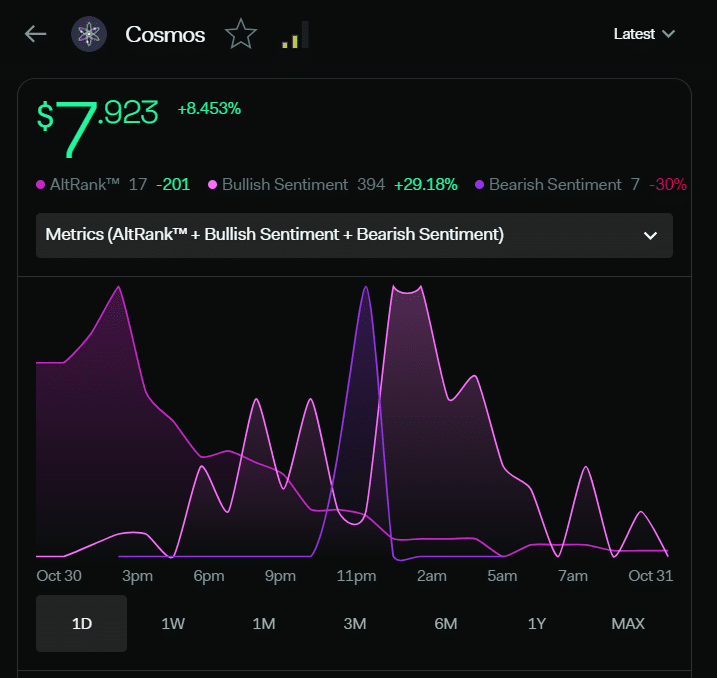Open the Latest dropdown
The image size is (717, 678).
(x=644, y=34)
